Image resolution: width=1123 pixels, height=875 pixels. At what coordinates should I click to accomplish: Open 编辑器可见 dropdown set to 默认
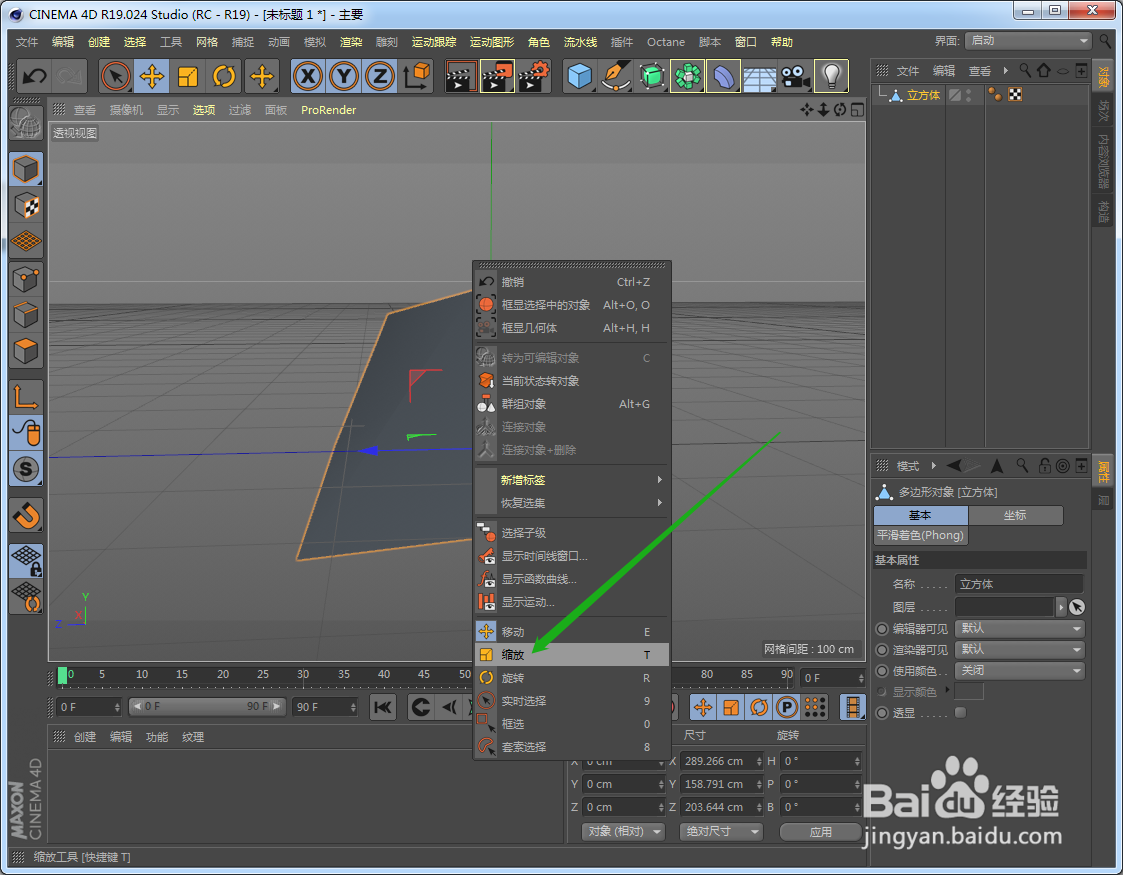(1020, 629)
